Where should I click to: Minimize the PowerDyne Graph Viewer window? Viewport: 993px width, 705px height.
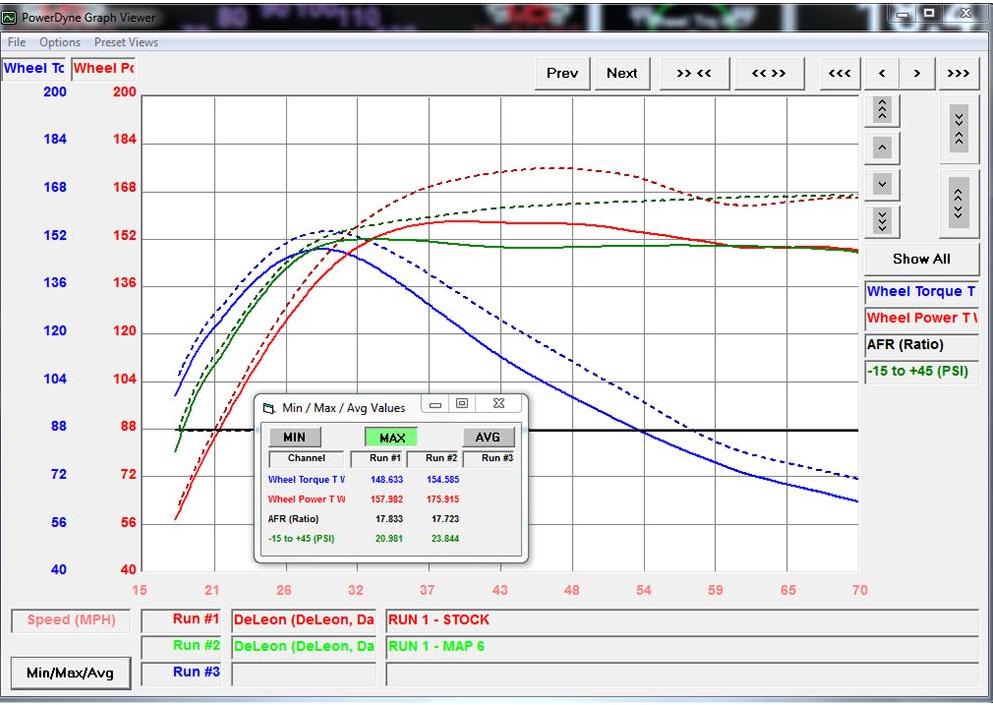point(902,15)
